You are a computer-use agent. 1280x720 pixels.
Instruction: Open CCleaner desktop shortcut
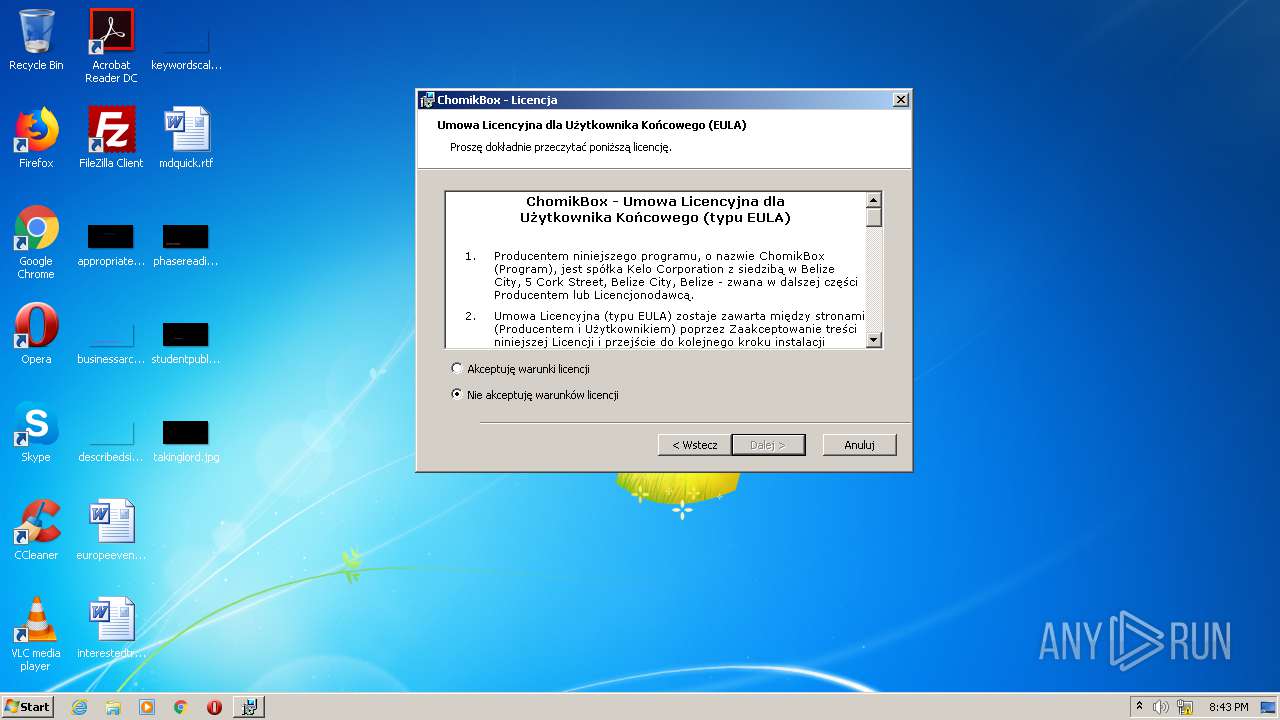(36, 530)
